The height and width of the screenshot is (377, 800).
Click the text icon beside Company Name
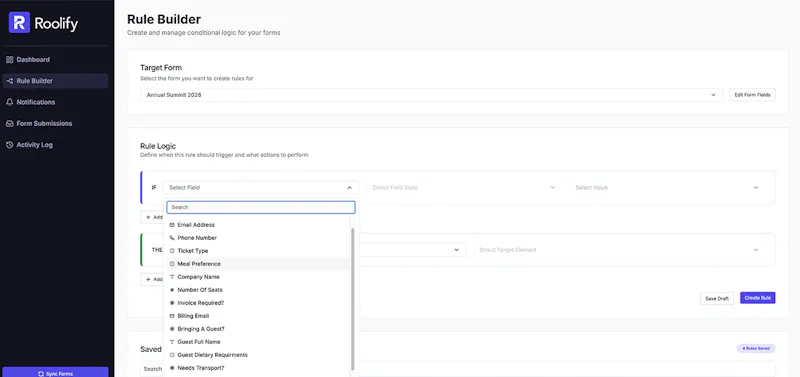[x=172, y=277]
